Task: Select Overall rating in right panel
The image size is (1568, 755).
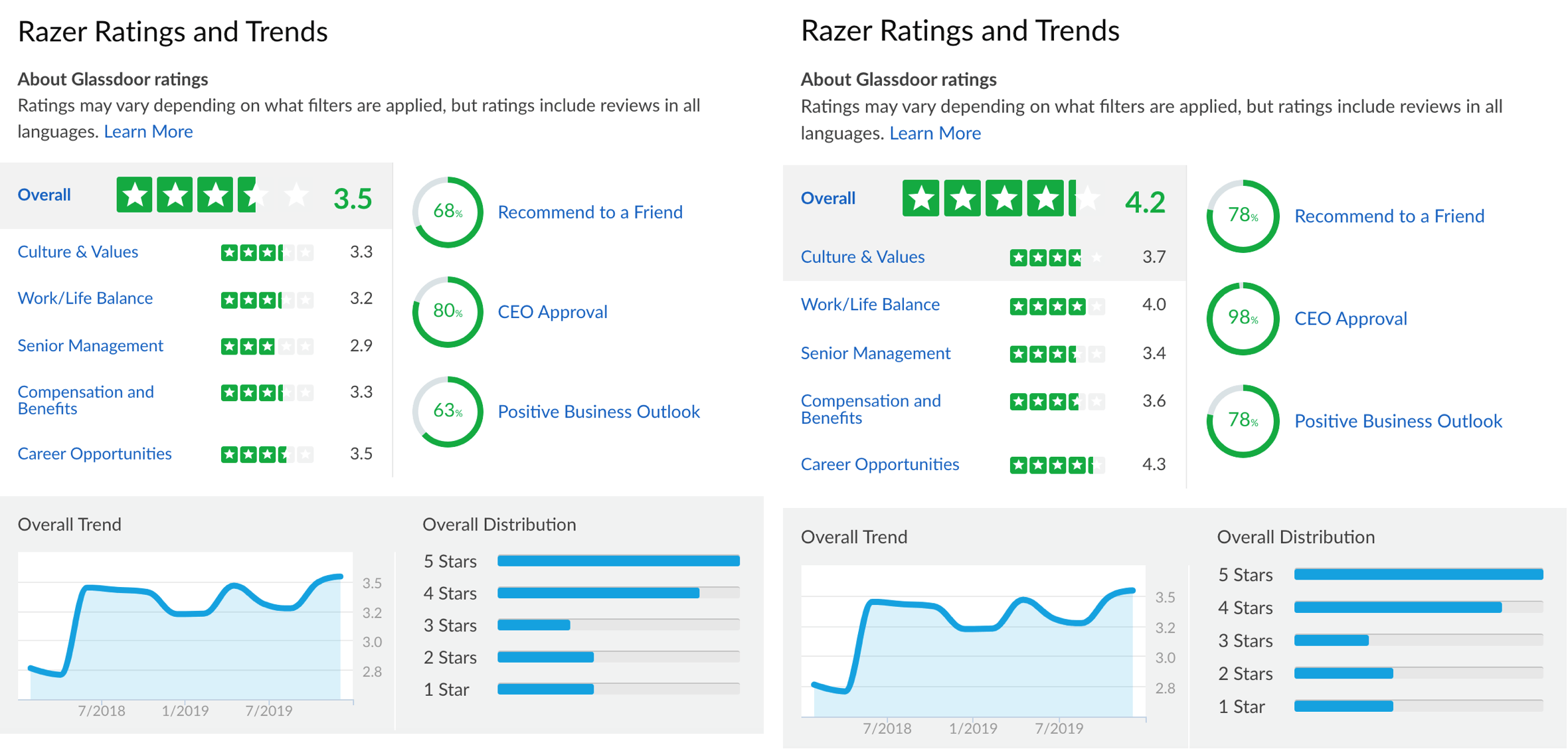Action: 828,199
